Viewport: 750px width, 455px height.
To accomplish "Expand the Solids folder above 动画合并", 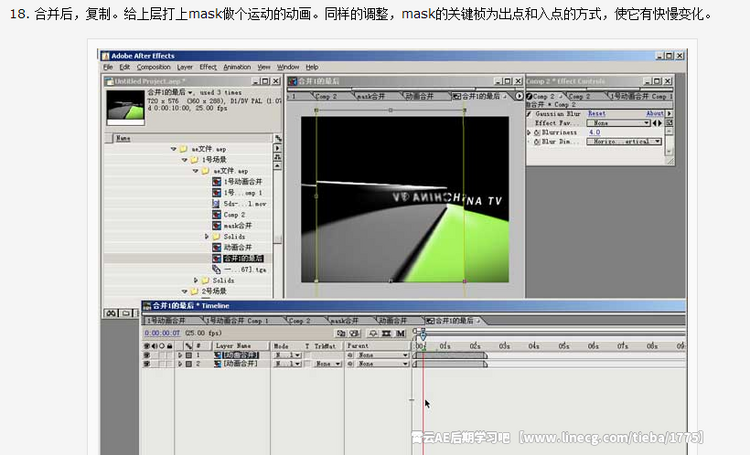I will pyautogui.click(x=207, y=236).
